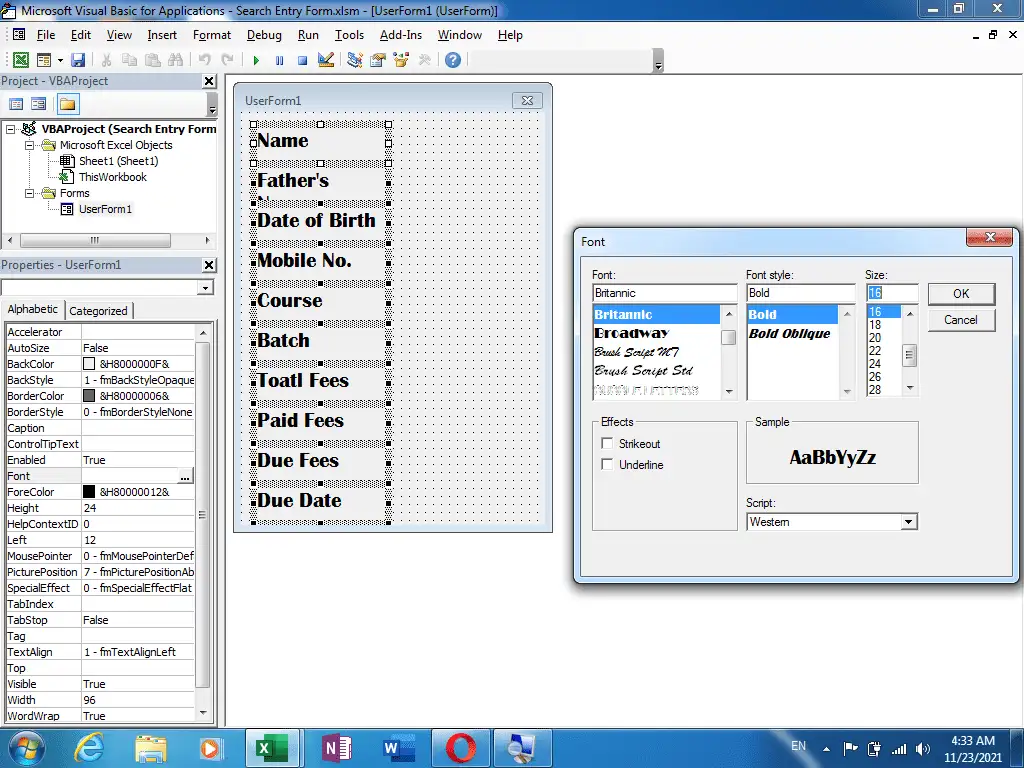Viewport: 1024px width, 768px height.
Task: Click the Size list scroll down arrow
Action: tap(910, 389)
